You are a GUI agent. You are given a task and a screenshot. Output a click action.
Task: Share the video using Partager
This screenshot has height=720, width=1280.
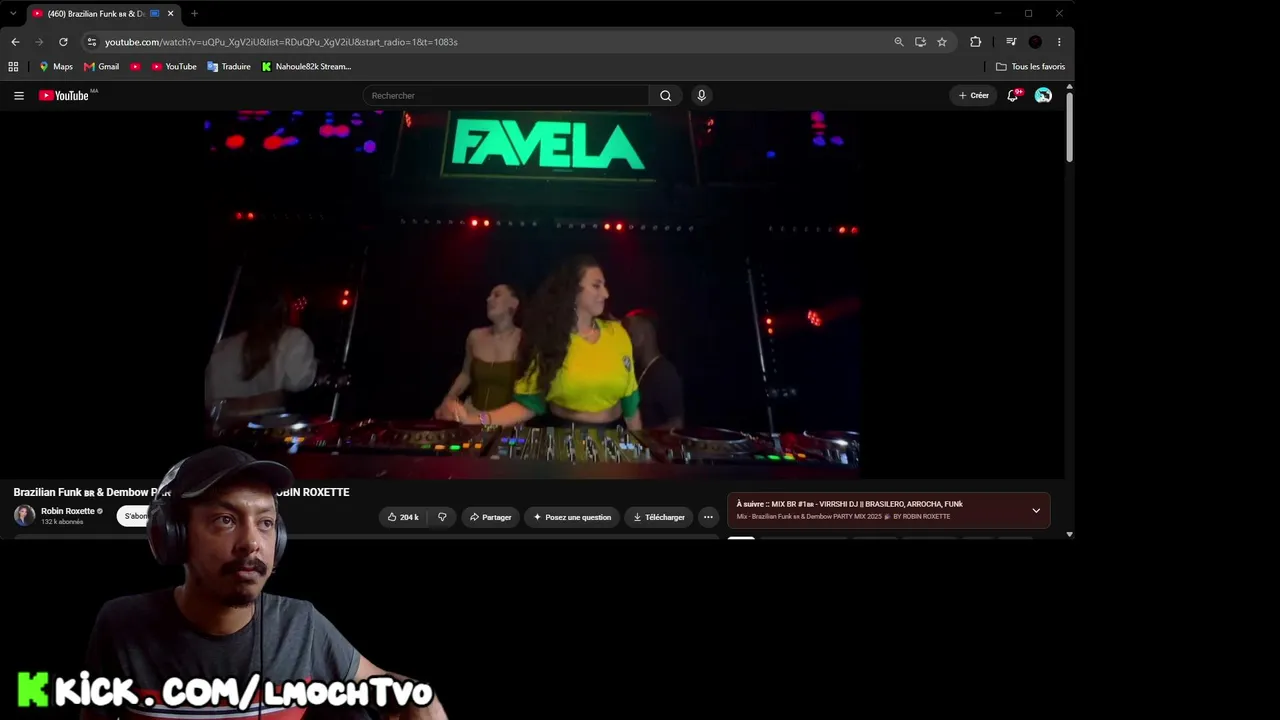coord(490,517)
